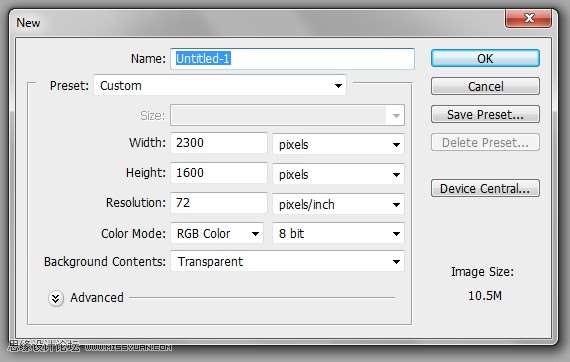Open the Height units dropdown

click(x=338, y=175)
